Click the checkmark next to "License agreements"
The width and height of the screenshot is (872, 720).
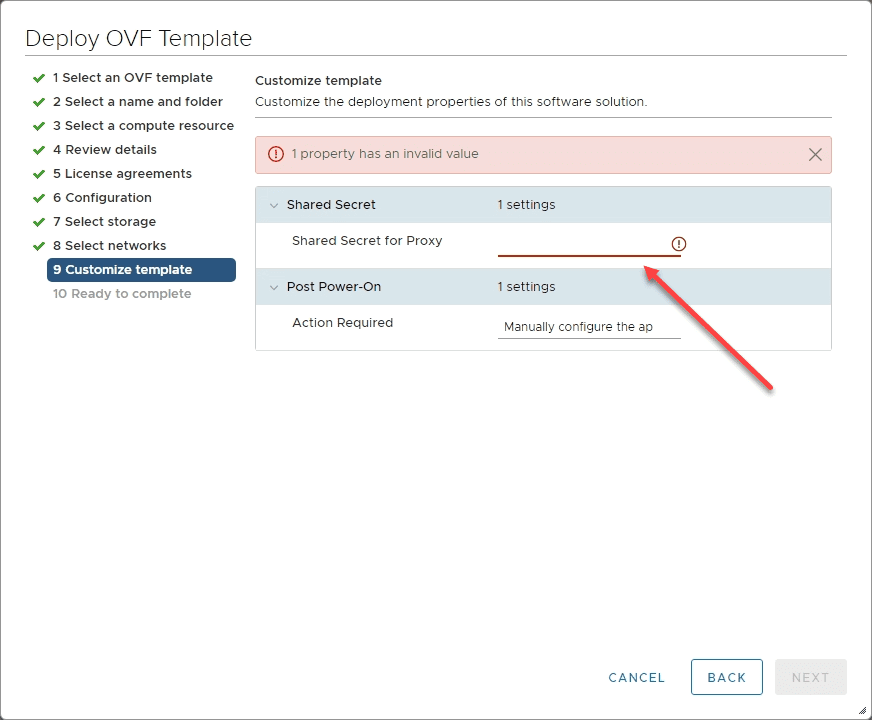click(x=38, y=173)
